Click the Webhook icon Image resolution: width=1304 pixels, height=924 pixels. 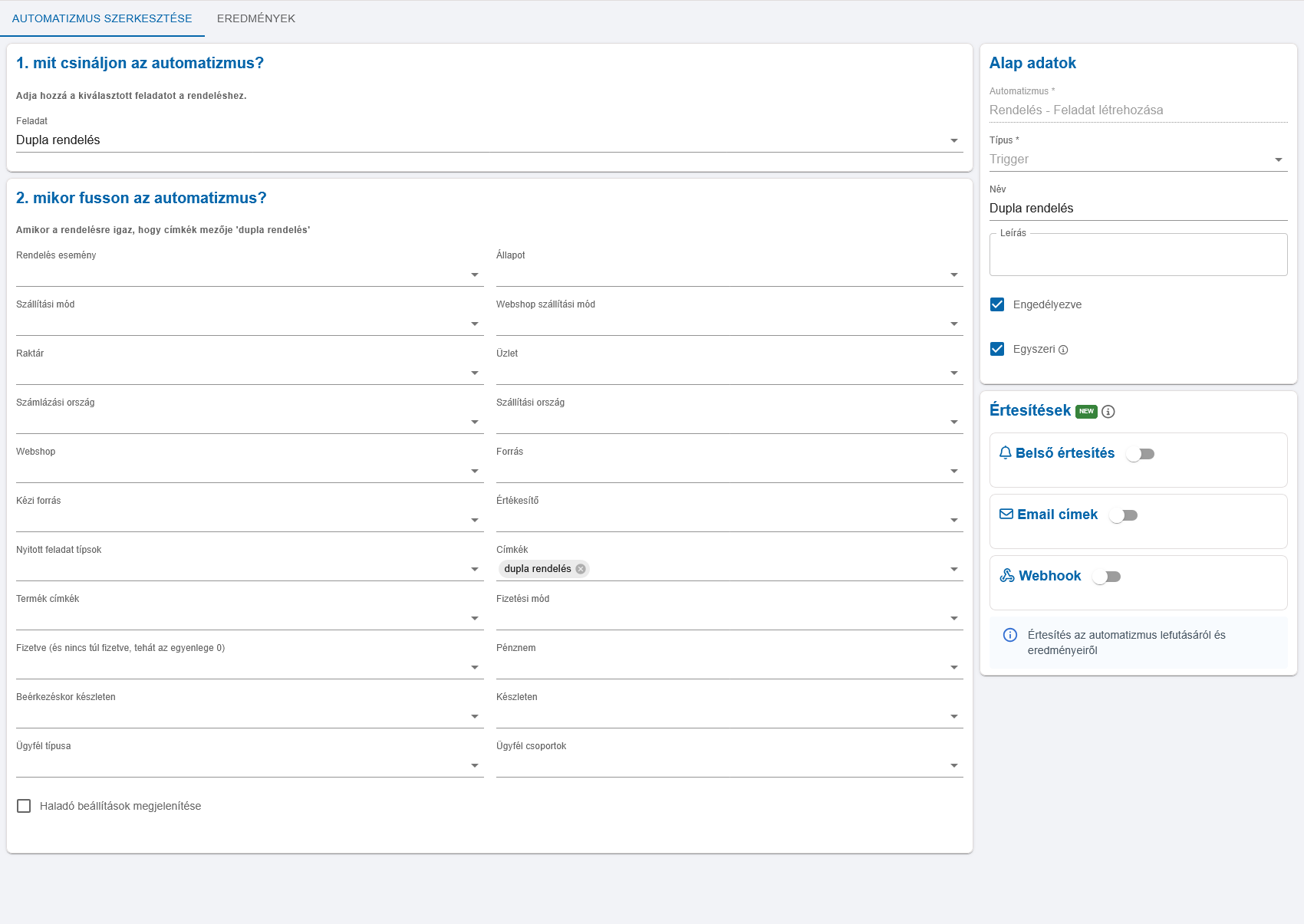pyautogui.click(x=1007, y=575)
